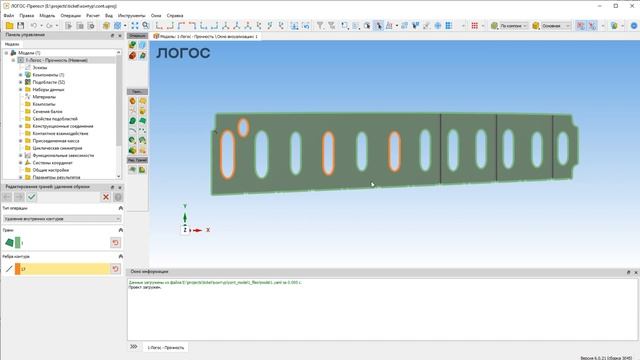Expand the Компоненты (7) tree node
640x360 pixels.
coord(20,75)
